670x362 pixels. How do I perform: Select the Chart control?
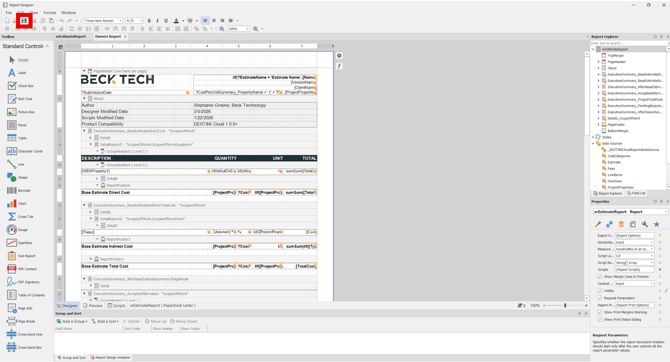17,203
